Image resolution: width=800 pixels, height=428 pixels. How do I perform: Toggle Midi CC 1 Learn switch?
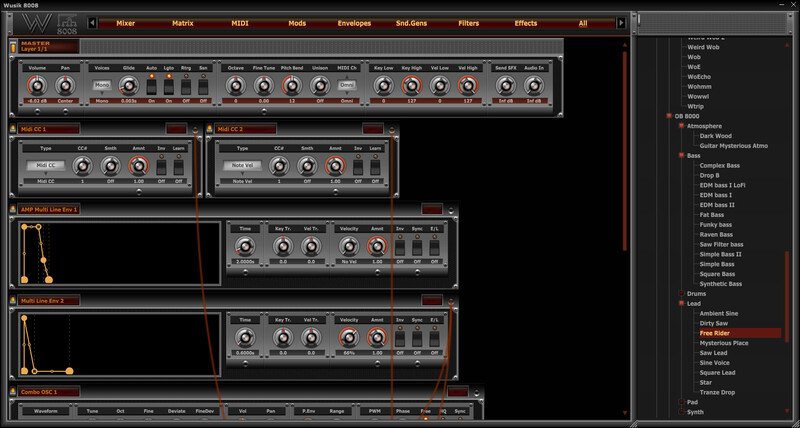click(179, 167)
